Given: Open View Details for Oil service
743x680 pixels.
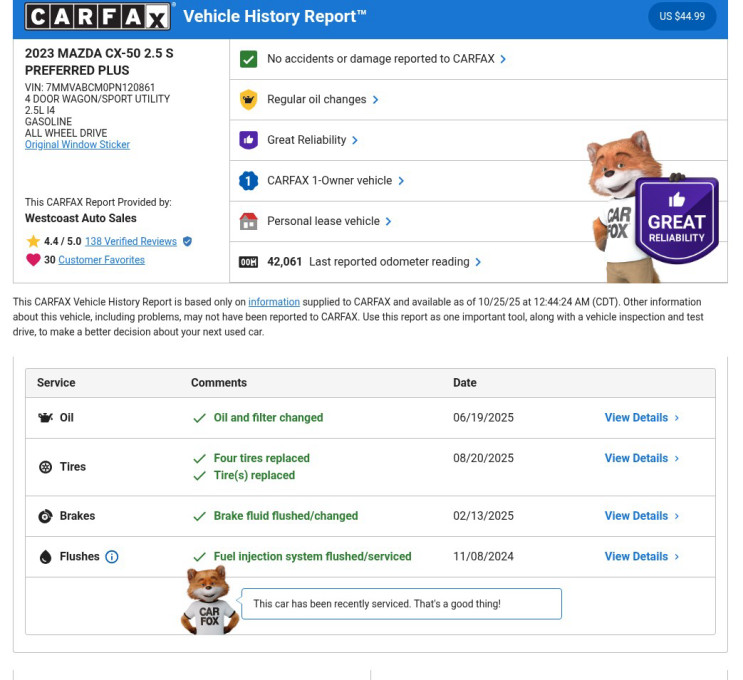Looking at the screenshot, I should (x=641, y=418).
